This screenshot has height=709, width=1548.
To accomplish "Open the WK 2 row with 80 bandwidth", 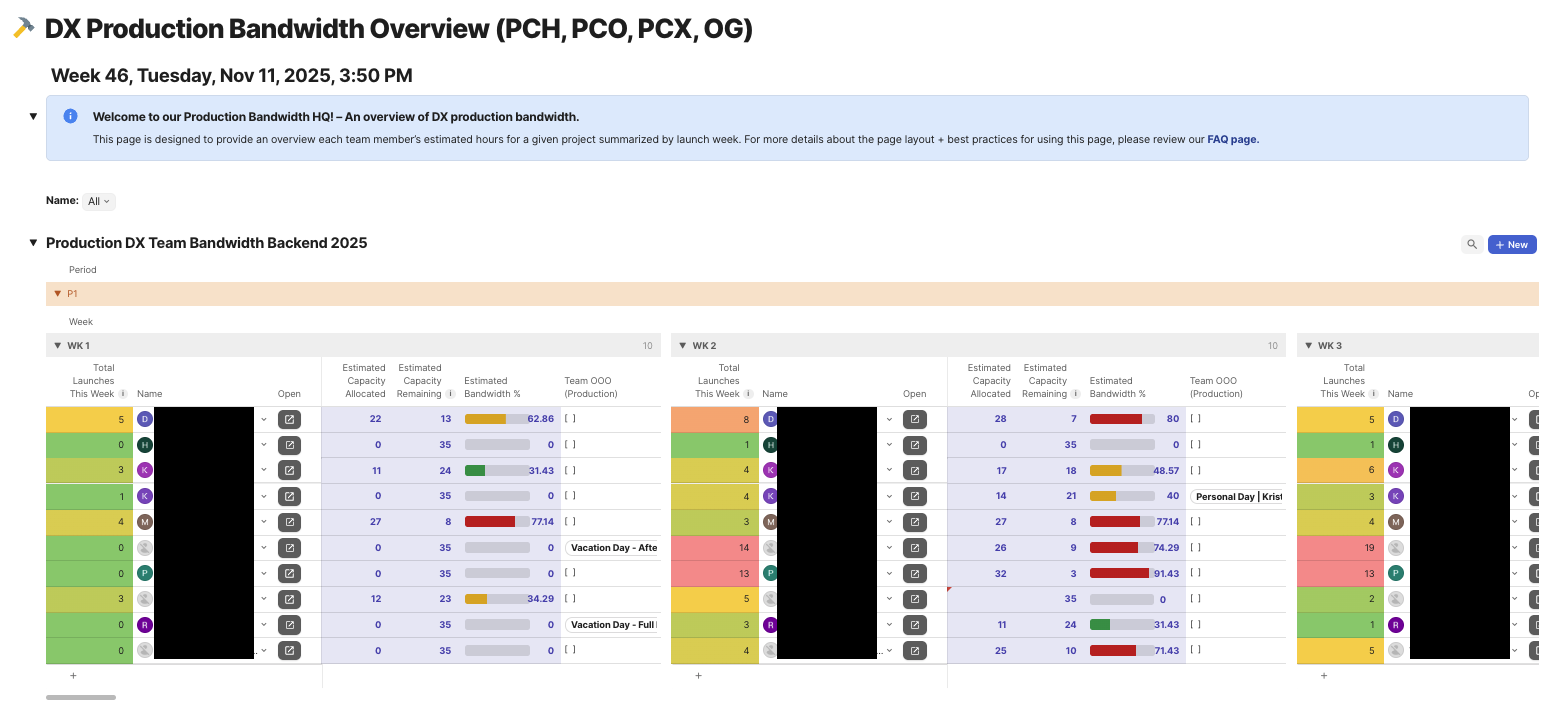I will pos(914,420).
